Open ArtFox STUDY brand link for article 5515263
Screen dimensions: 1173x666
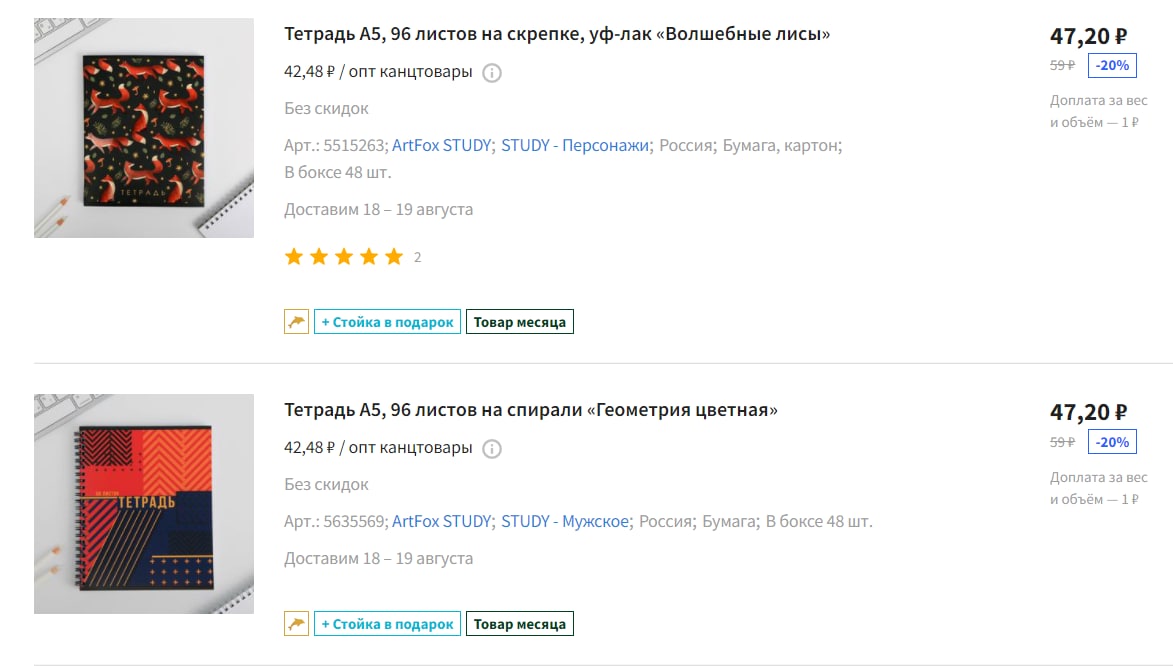441,145
